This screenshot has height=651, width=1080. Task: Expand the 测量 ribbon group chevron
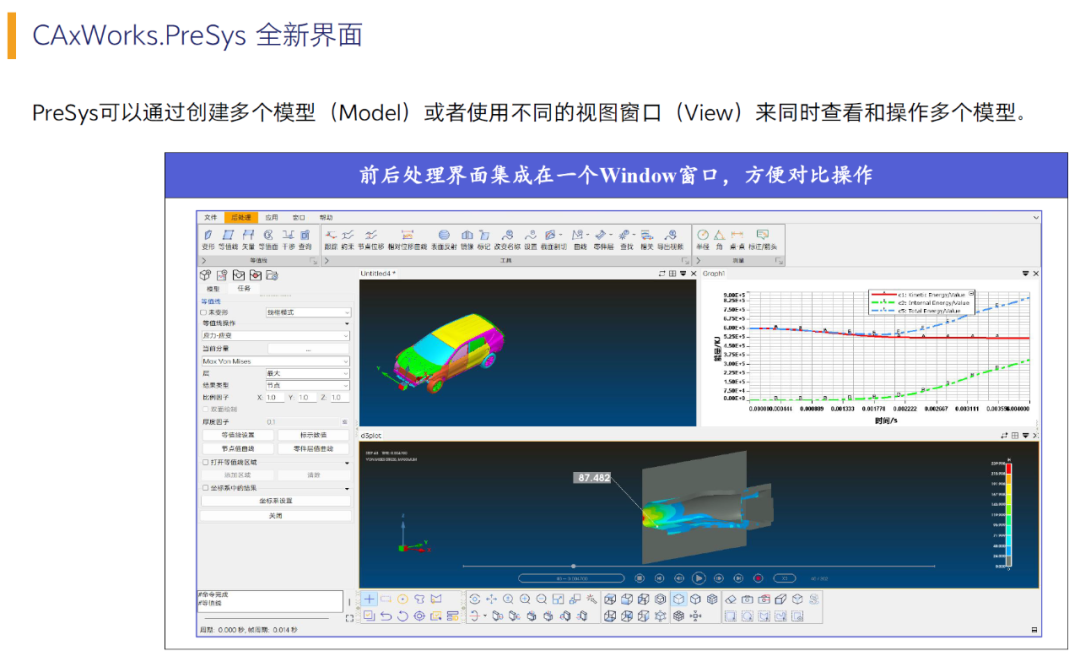698,261
